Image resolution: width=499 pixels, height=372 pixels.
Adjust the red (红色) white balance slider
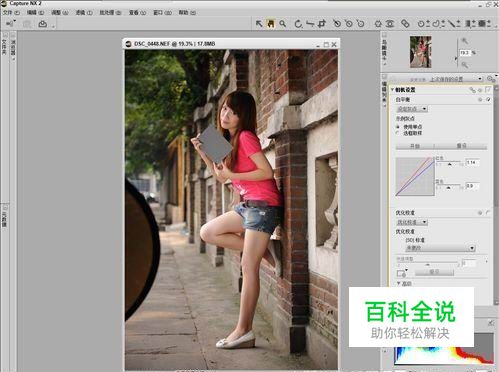[450, 164]
